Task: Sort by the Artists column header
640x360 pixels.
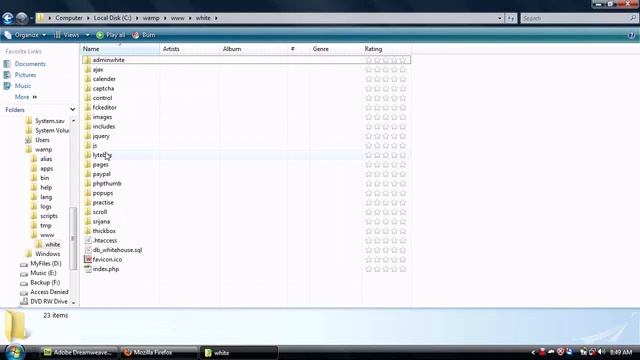Action: 190,49
